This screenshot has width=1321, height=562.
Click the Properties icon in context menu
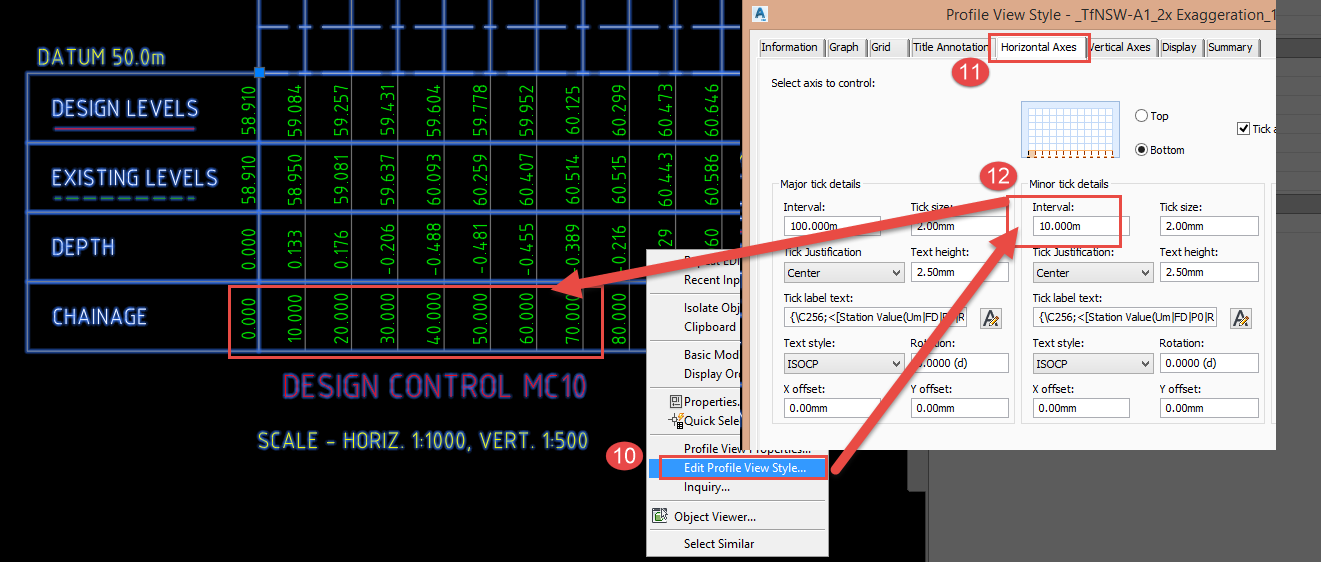(x=676, y=402)
